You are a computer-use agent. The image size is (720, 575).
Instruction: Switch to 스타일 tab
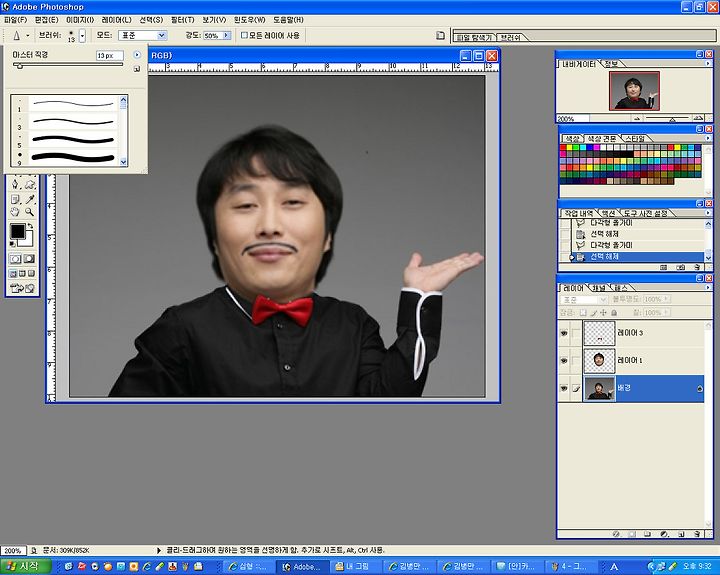(636, 138)
